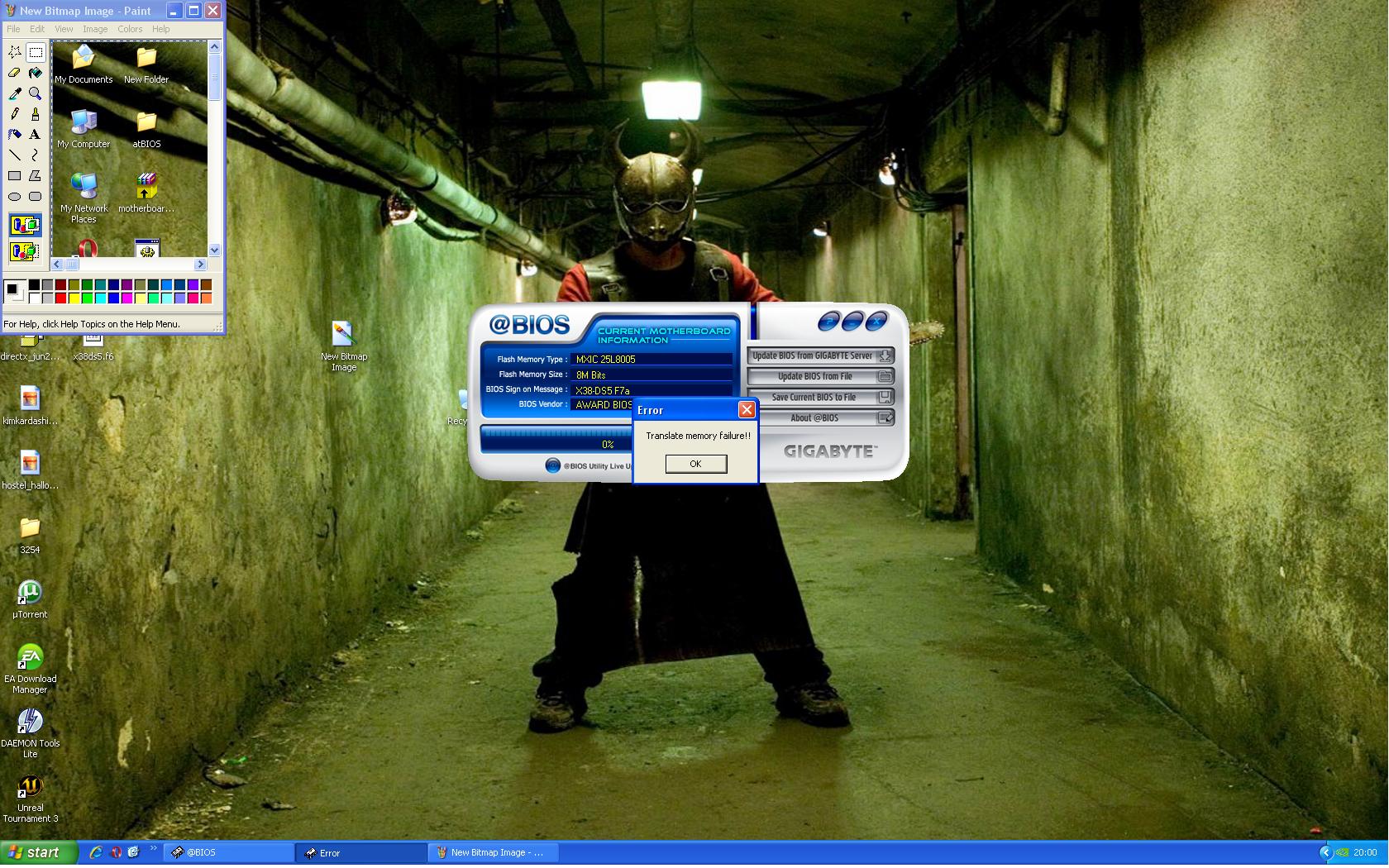The image size is (1389, 868).
Task: Expand hidden system tray icons arrow
Action: coord(1325,852)
